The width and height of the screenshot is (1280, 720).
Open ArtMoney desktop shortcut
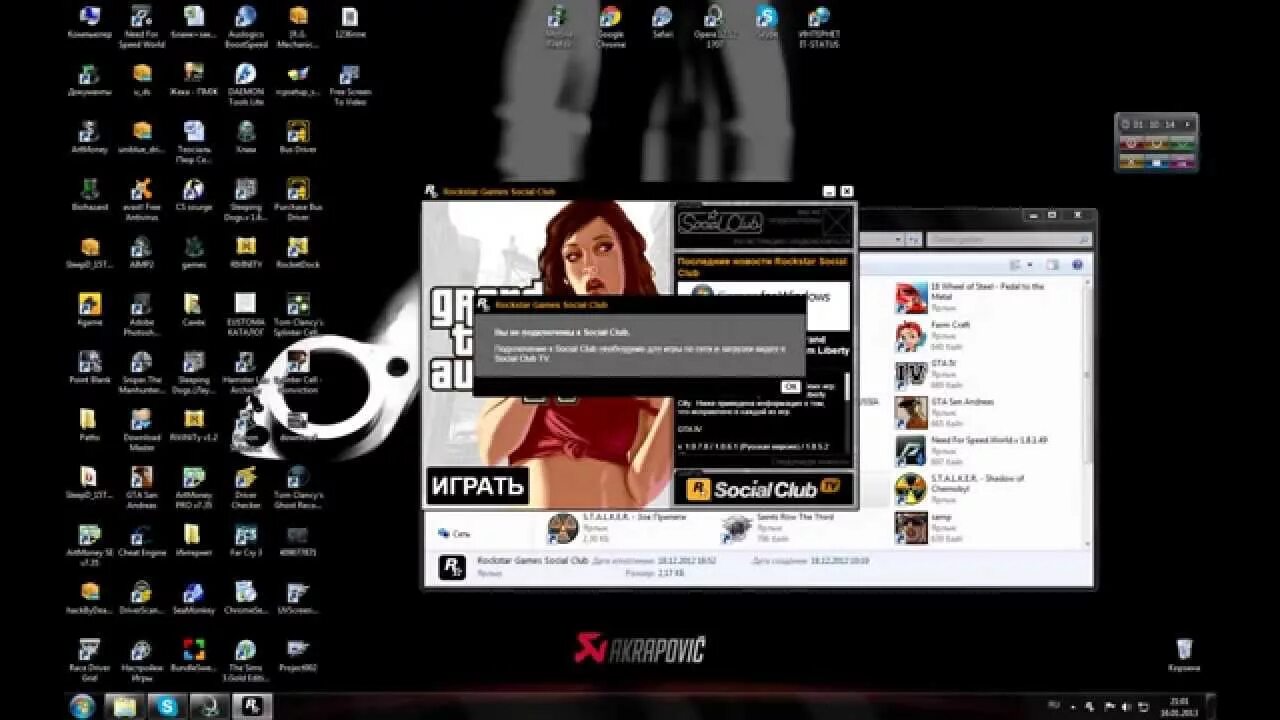click(x=90, y=138)
